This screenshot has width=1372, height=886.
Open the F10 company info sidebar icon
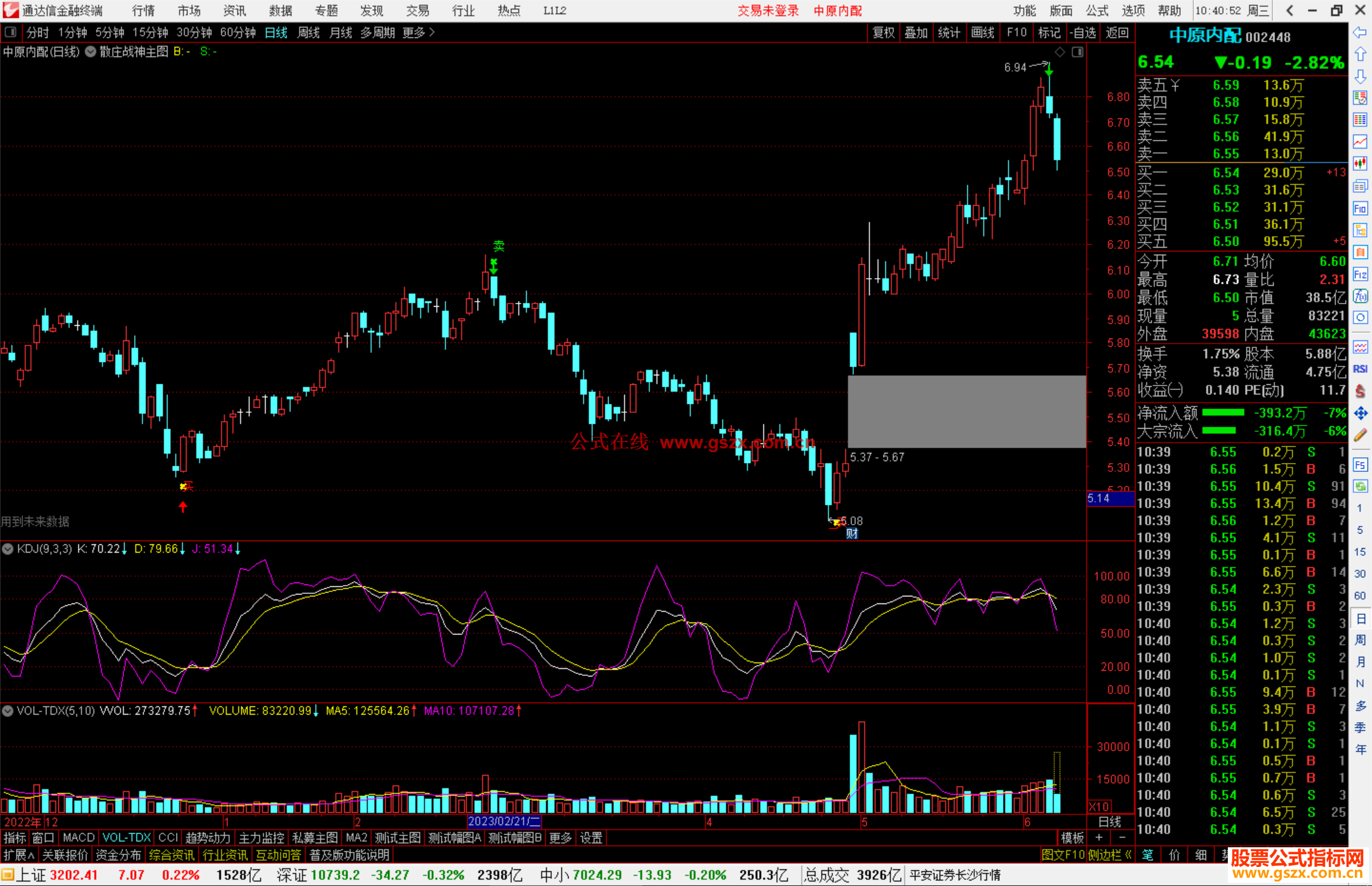tap(1360, 208)
